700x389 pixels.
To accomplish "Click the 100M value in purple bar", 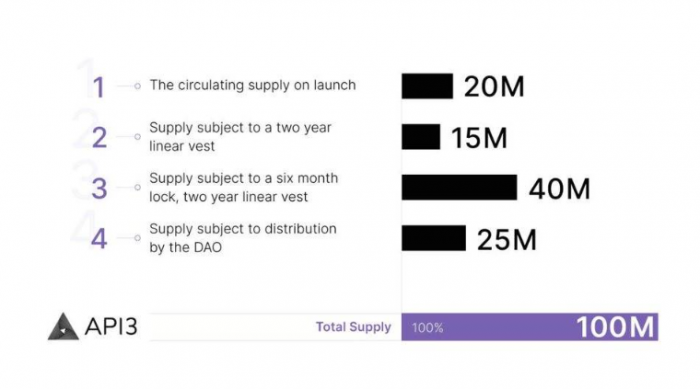I will tap(616, 327).
